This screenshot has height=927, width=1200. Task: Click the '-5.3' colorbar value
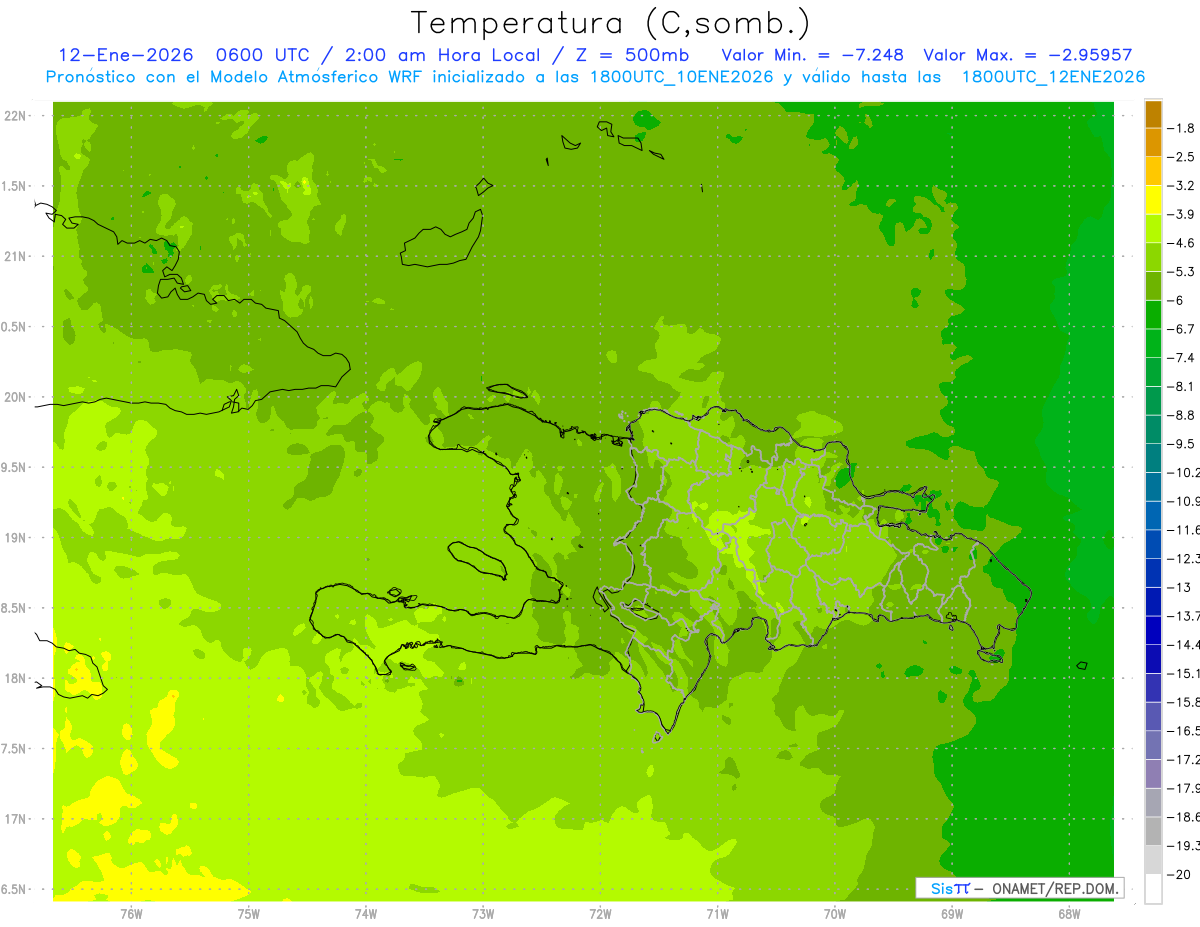click(1182, 272)
